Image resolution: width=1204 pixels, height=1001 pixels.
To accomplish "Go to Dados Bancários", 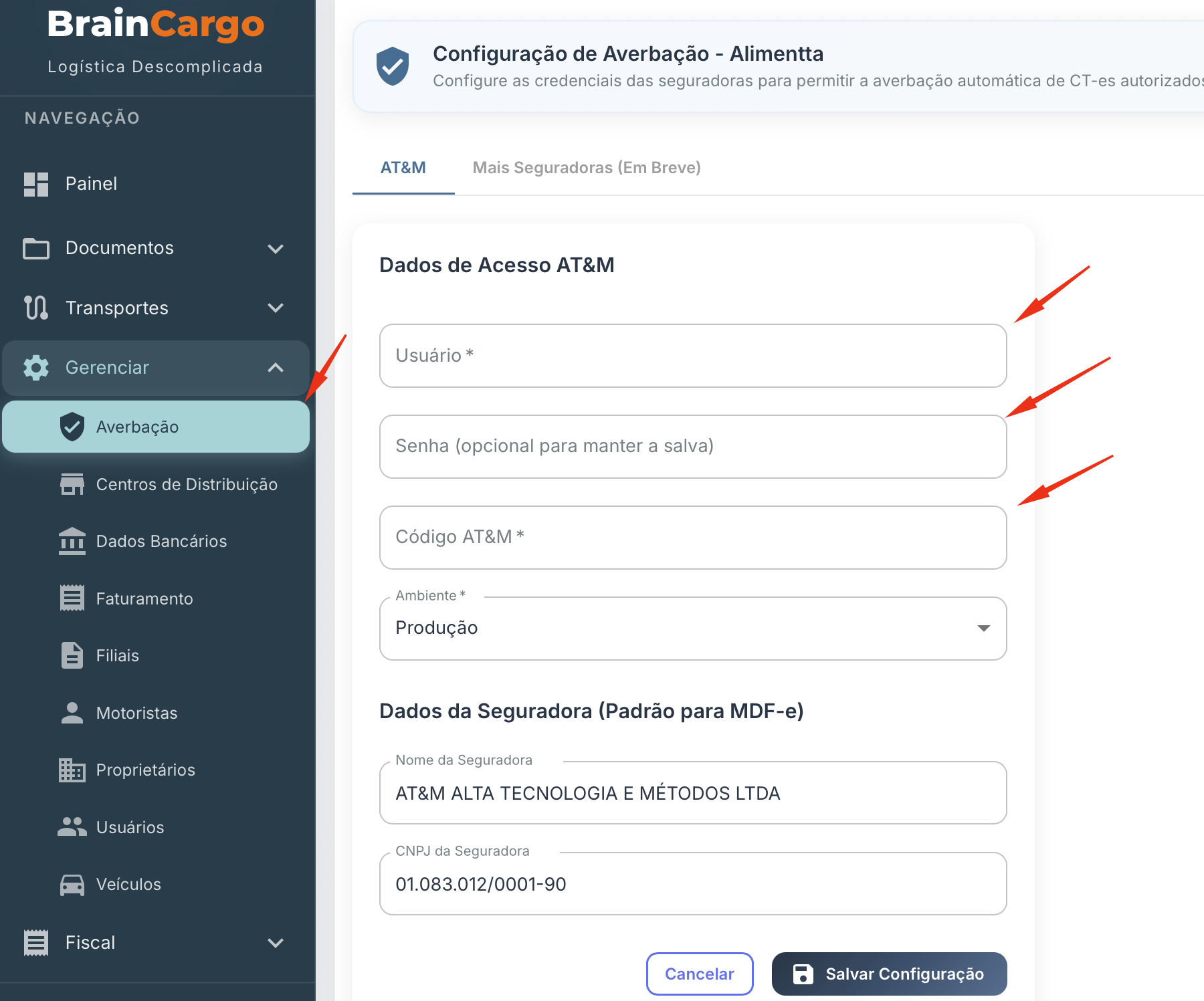I will pos(156,541).
